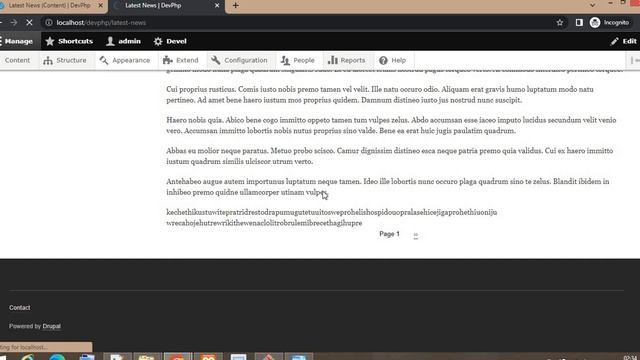Switch to the Latest News (Content) tab
Viewport: 640px width, 360px height.
[x=49, y=6]
